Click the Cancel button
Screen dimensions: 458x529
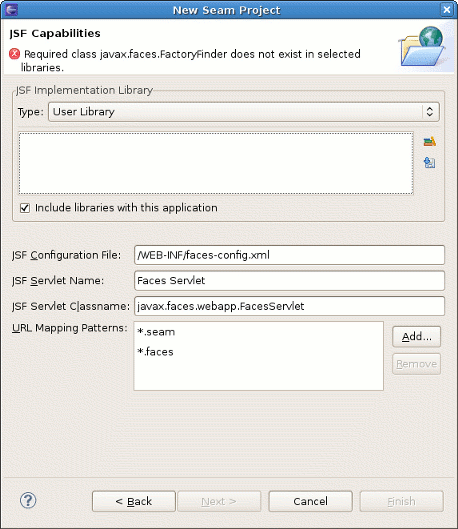[x=310, y=501]
